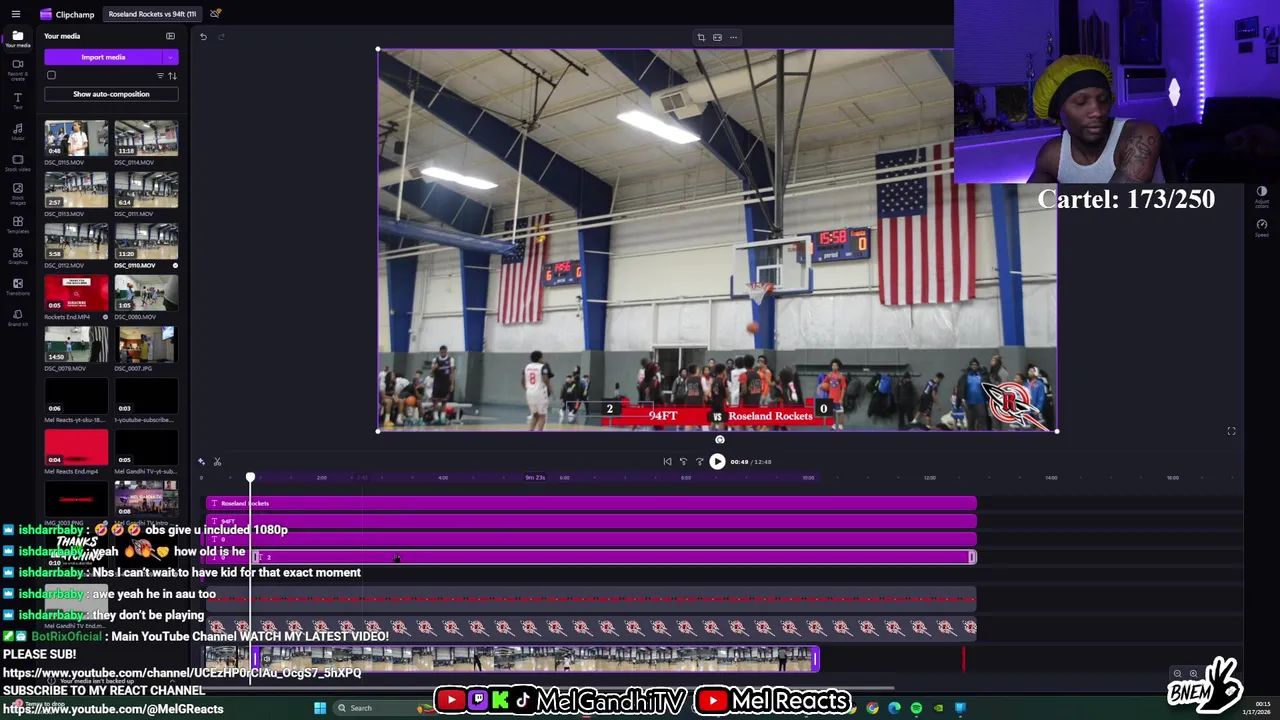
Task: Select the red line overlay track
Action: click(591, 599)
